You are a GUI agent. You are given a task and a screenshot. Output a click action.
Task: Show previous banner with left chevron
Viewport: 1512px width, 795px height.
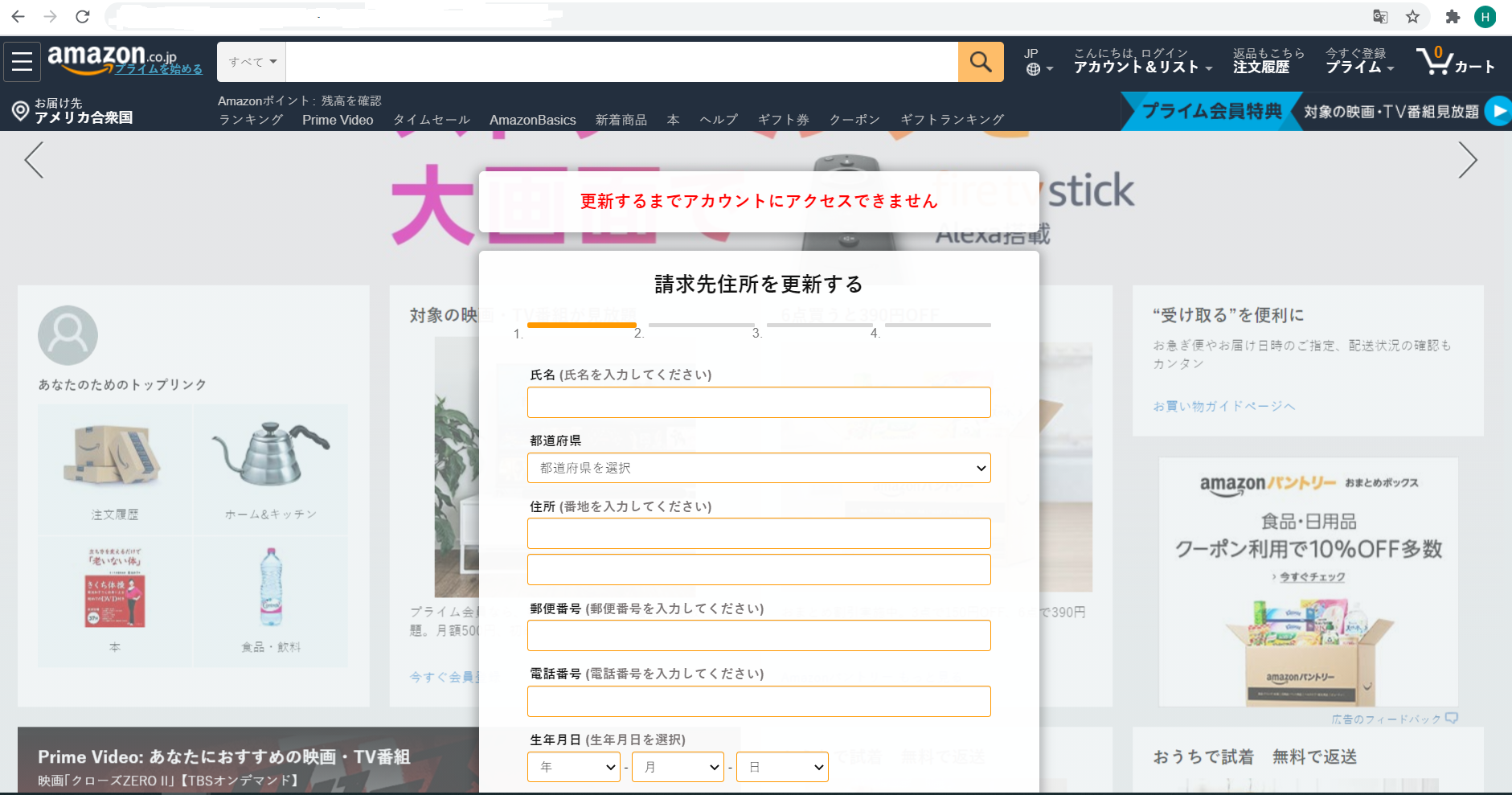click(34, 160)
